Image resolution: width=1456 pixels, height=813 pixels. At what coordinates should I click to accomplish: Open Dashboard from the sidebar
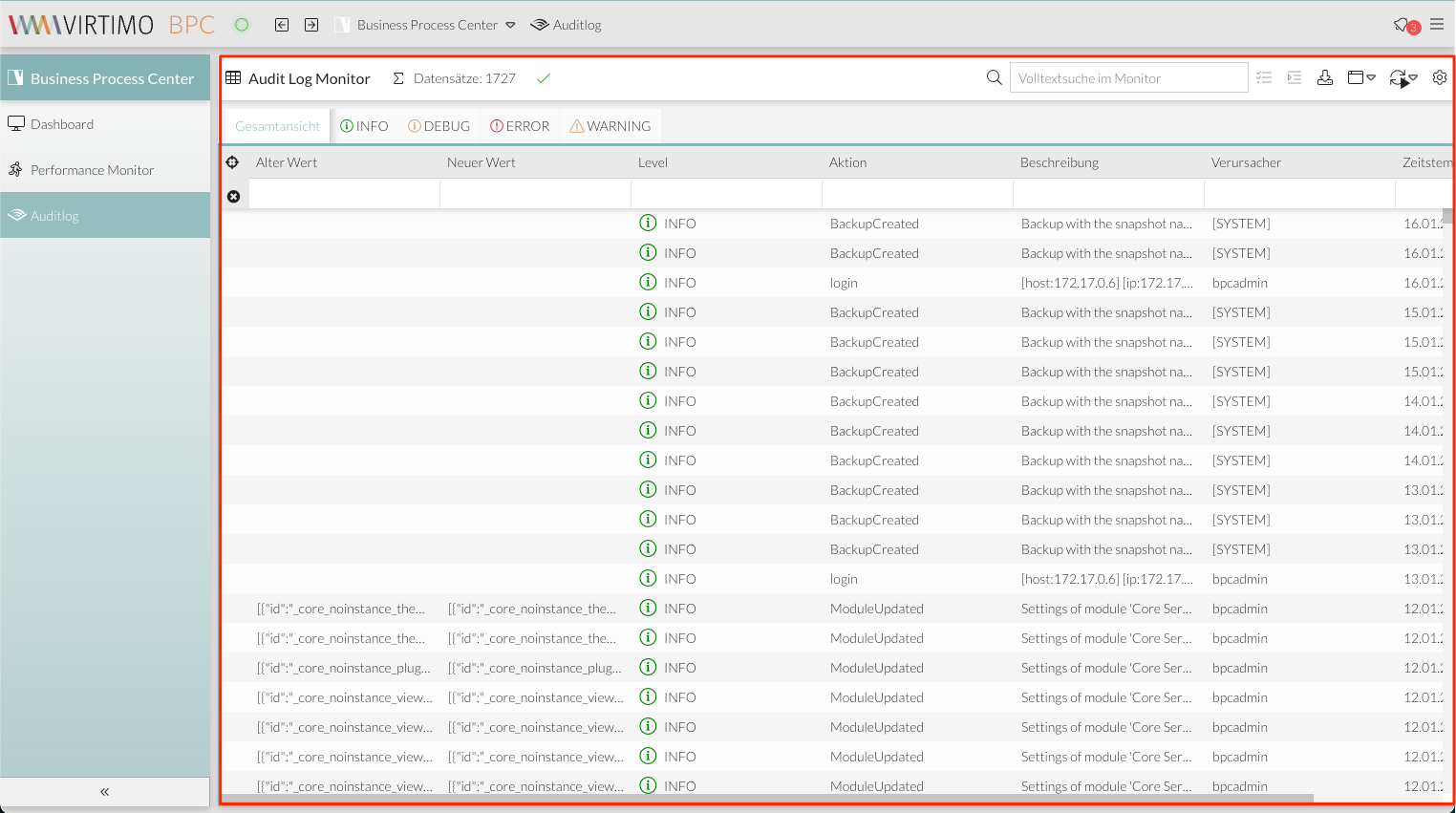pyautogui.click(x=62, y=124)
